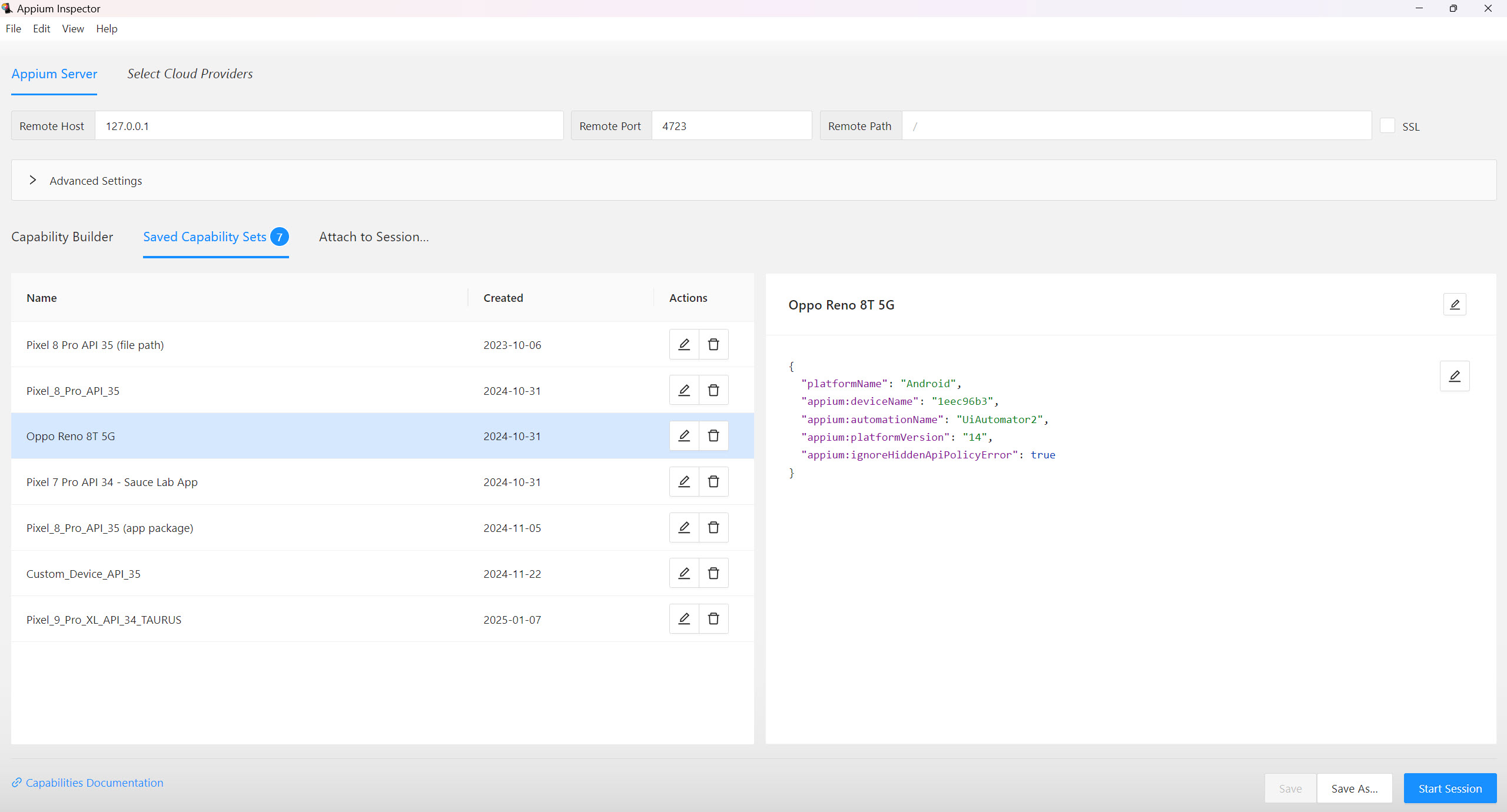Image resolution: width=1507 pixels, height=812 pixels.
Task: Click the Oppo Reno 8T 5G panel title
Action: click(x=841, y=305)
